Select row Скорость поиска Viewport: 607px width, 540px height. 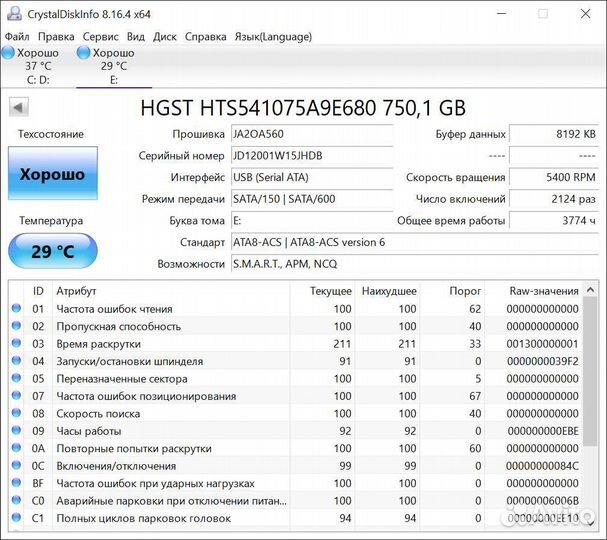[x=296, y=413]
